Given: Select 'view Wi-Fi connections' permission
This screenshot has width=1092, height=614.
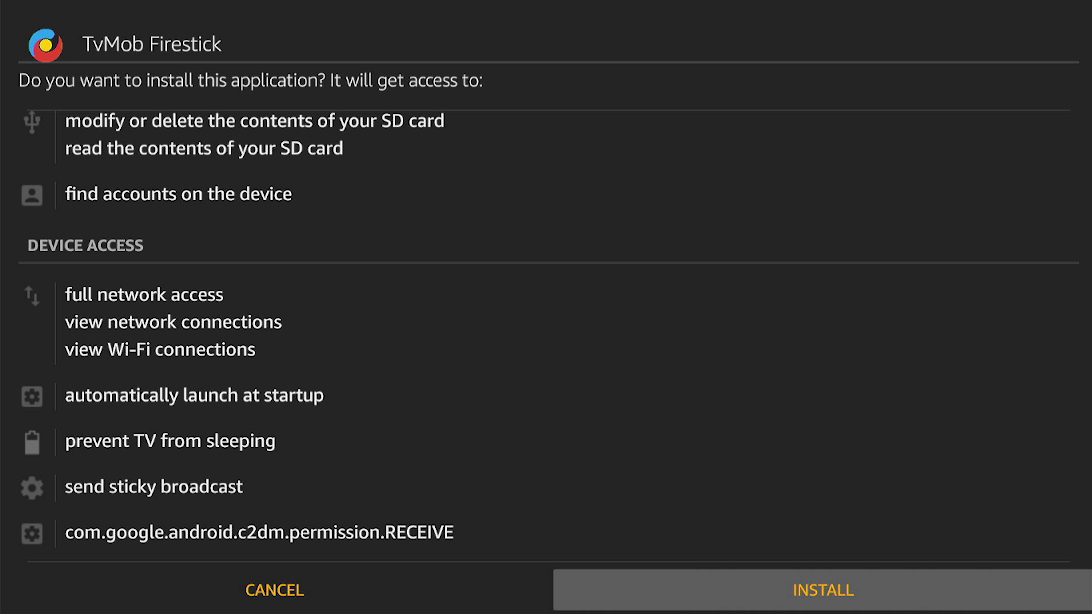Looking at the screenshot, I should [160, 349].
